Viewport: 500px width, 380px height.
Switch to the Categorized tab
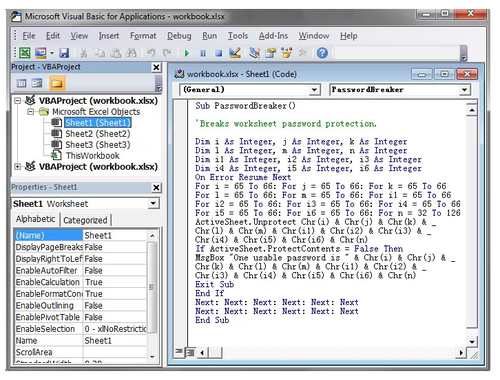[85, 220]
